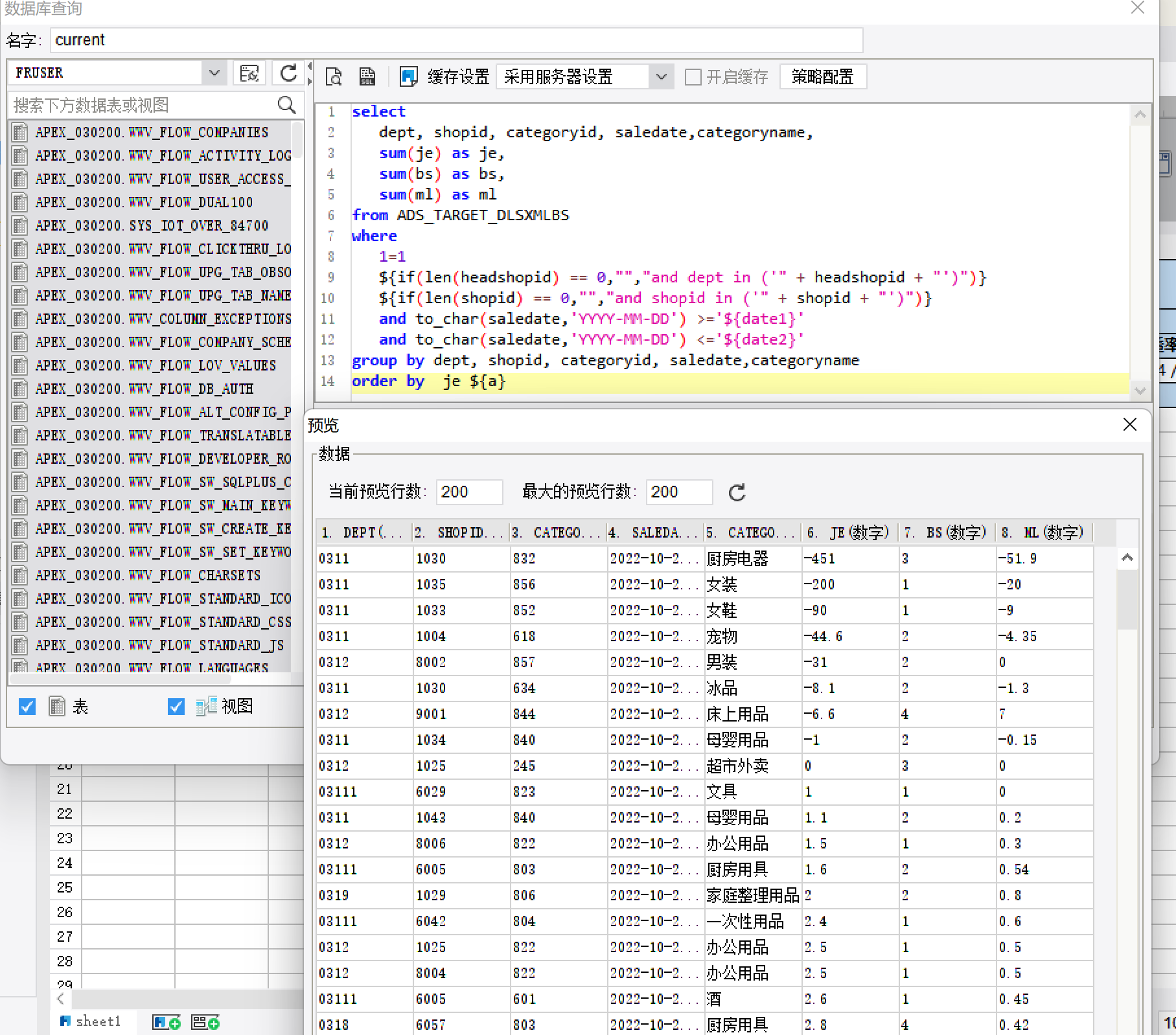Click the cache settings icon
This screenshot has width=1176, height=1035.
408,77
